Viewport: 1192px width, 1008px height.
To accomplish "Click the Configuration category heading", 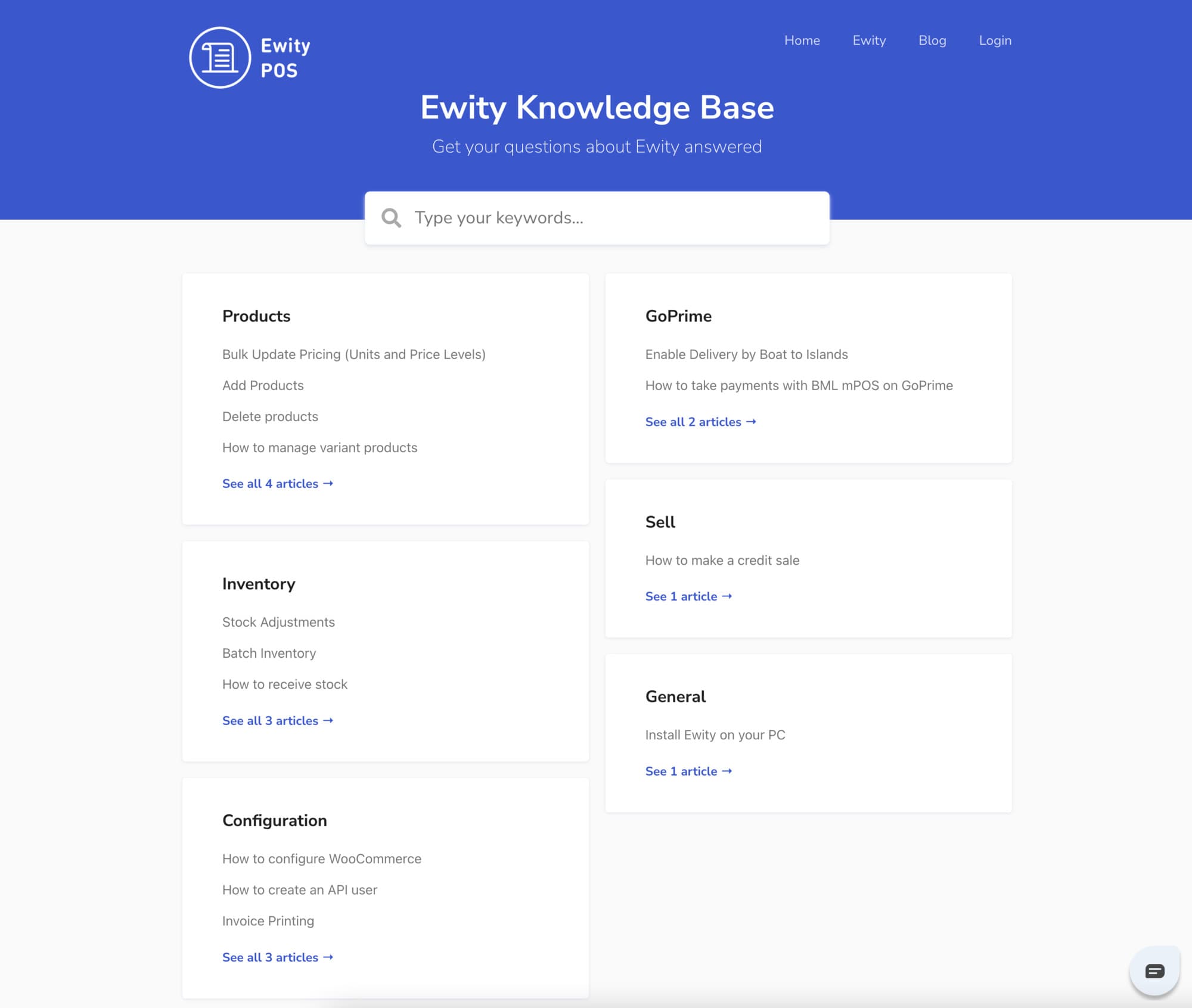I will click(x=274, y=820).
